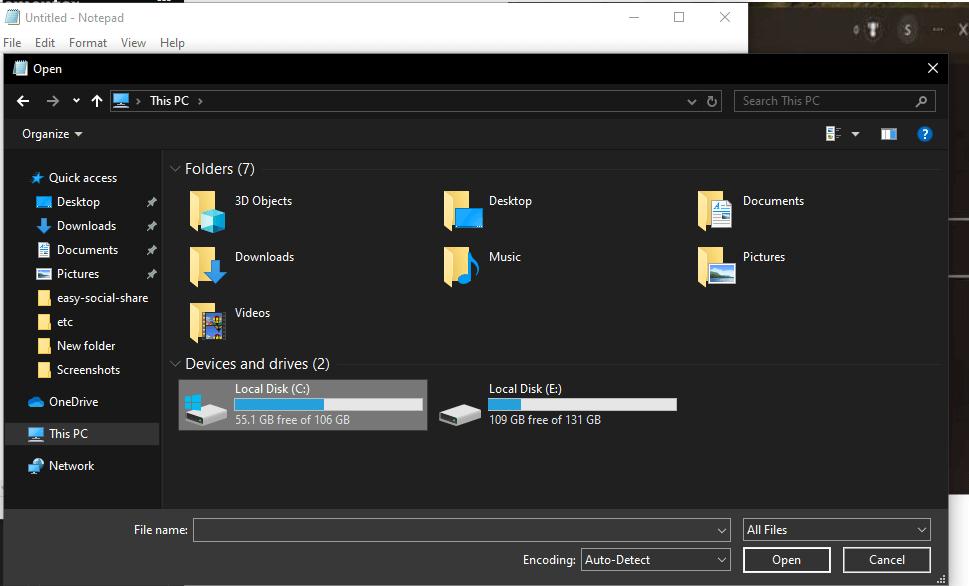
Task: Click the Downloads arrow icon in sidebar
Action: click(43, 226)
